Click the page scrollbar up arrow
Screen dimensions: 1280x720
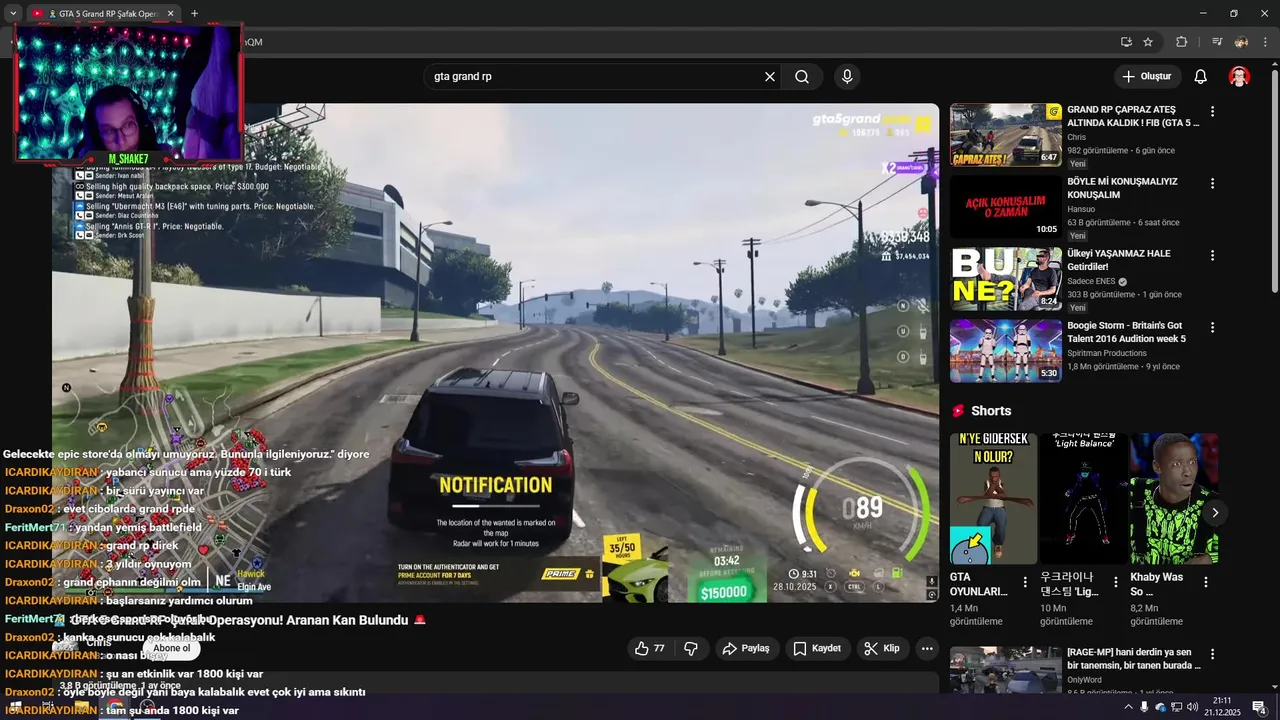(x=1274, y=64)
